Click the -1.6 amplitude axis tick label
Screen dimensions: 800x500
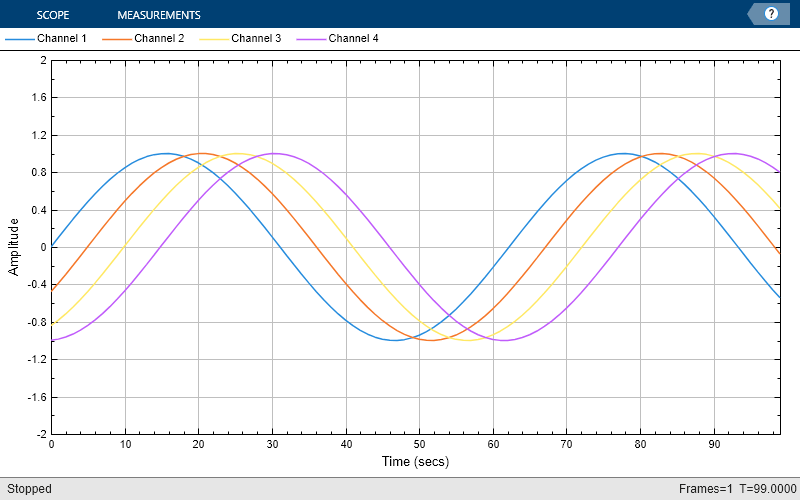click(x=38, y=397)
